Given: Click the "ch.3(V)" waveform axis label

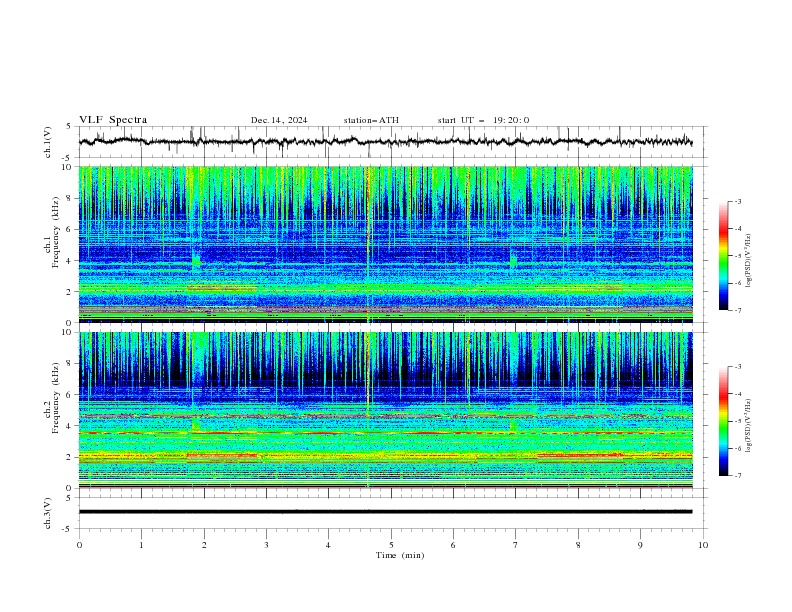Looking at the screenshot, I should (48, 513).
